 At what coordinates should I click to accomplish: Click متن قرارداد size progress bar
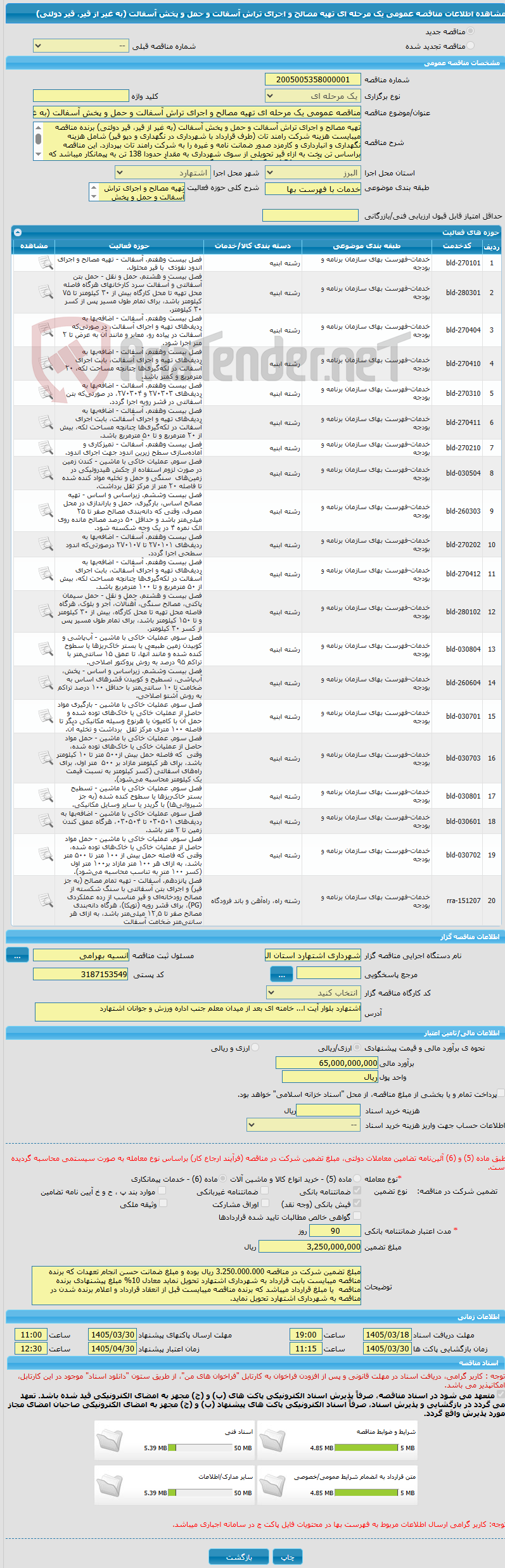click(x=366, y=1493)
